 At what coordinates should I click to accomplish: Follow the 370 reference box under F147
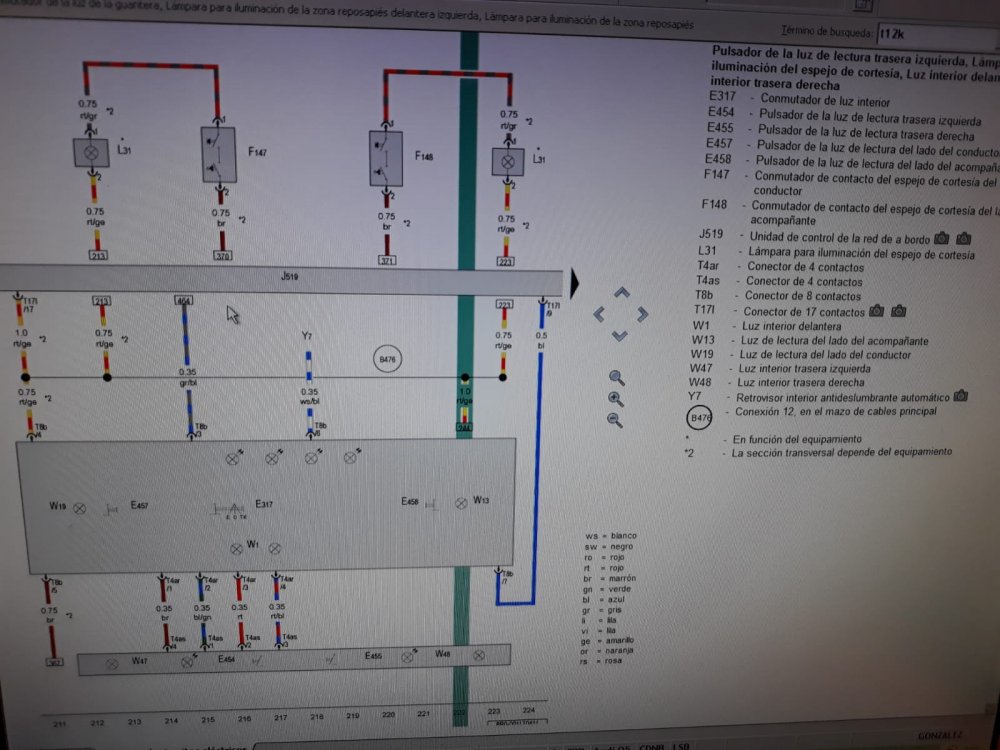[x=223, y=256]
